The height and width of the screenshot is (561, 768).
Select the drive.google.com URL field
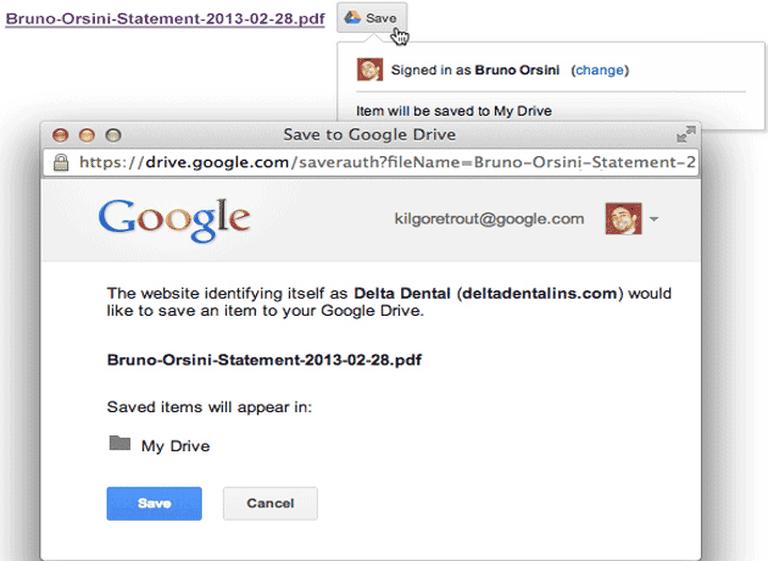point(371,162)
